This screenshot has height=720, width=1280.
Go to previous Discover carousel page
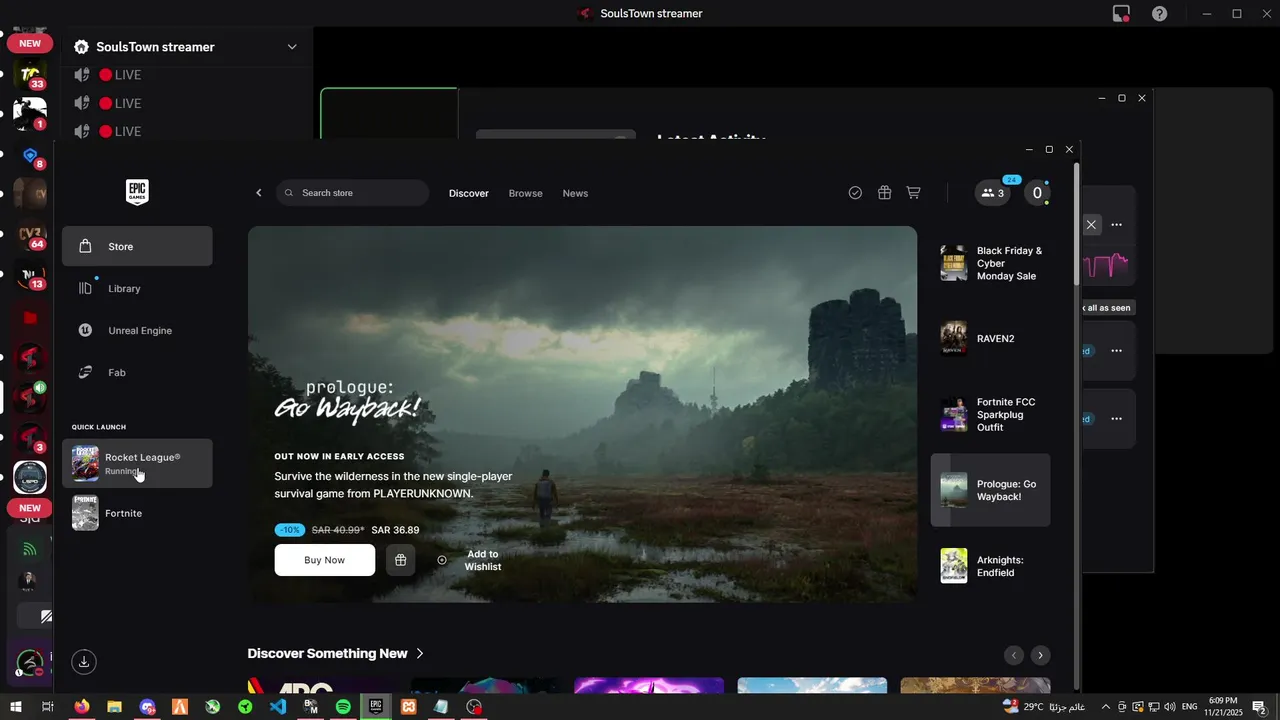[1014, 655]
